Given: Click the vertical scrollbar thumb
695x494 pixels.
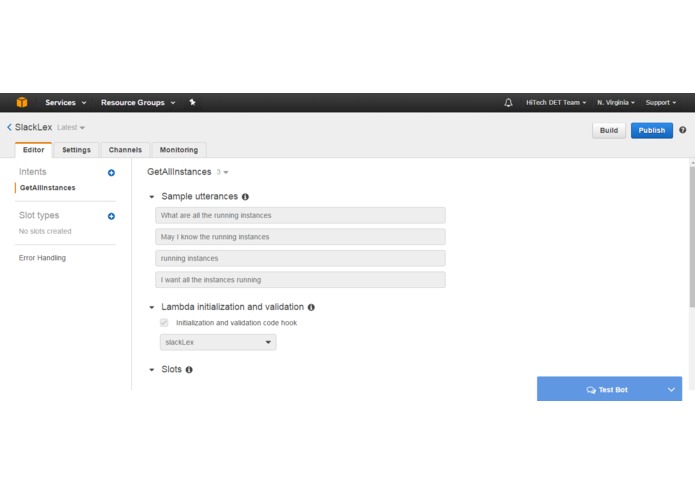Looking at the screenshot, I should (692, 237).
